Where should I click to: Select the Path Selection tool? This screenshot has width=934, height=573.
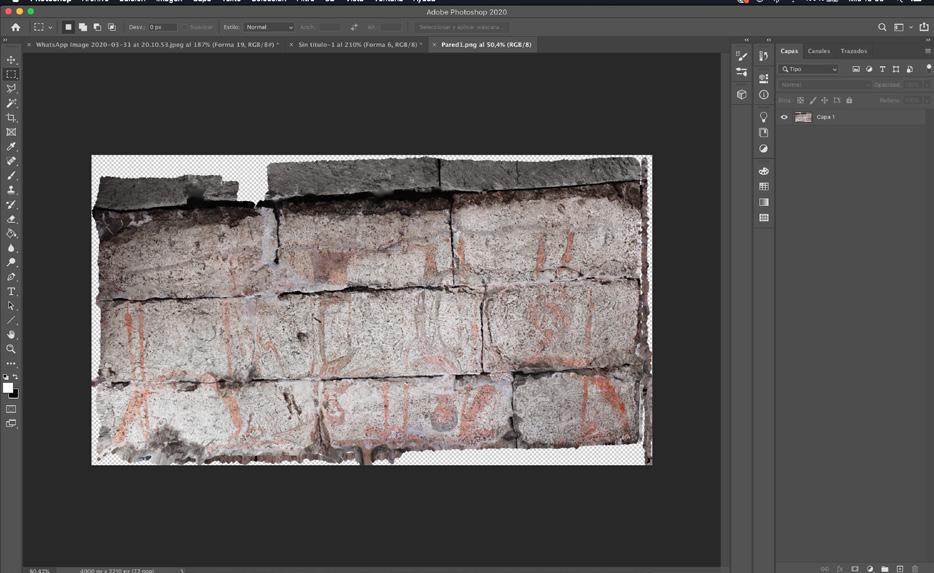[x=11, y=306]
